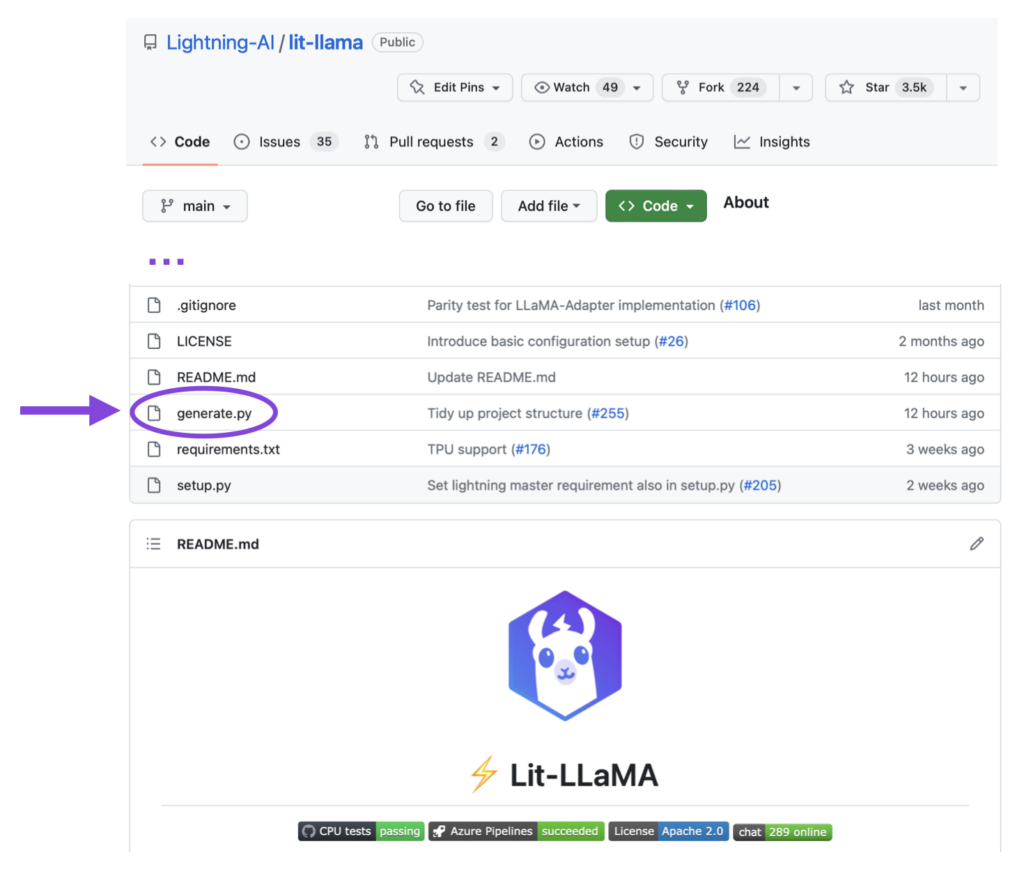Click the repository book icon beside Lightning-AI
The height and width of the screenshot is (892, 1024).
(150, 41)
